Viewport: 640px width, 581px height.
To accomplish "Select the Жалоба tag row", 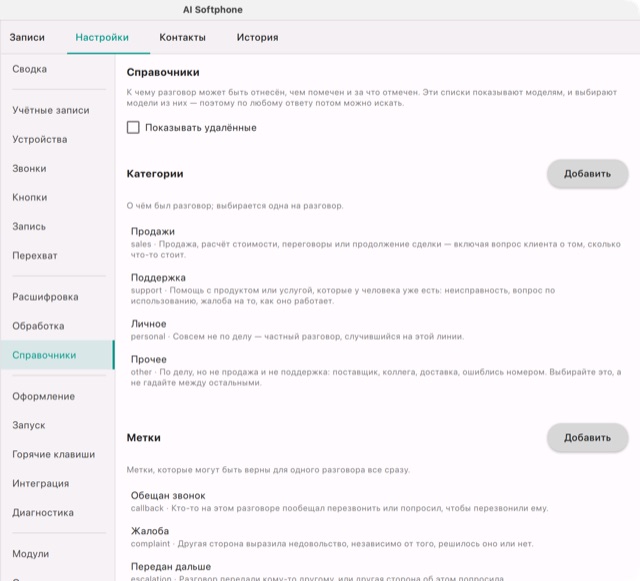I will (377, 537).
